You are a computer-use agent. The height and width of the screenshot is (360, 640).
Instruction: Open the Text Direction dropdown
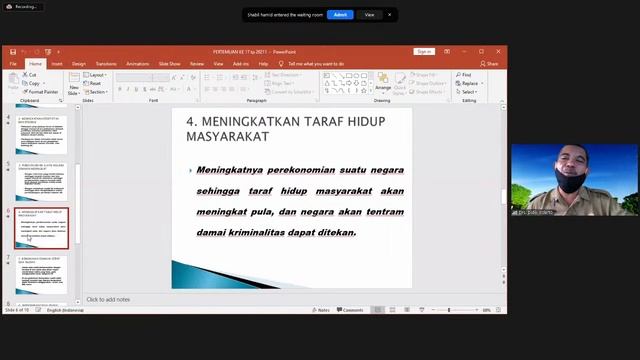[x=284, y=75]
